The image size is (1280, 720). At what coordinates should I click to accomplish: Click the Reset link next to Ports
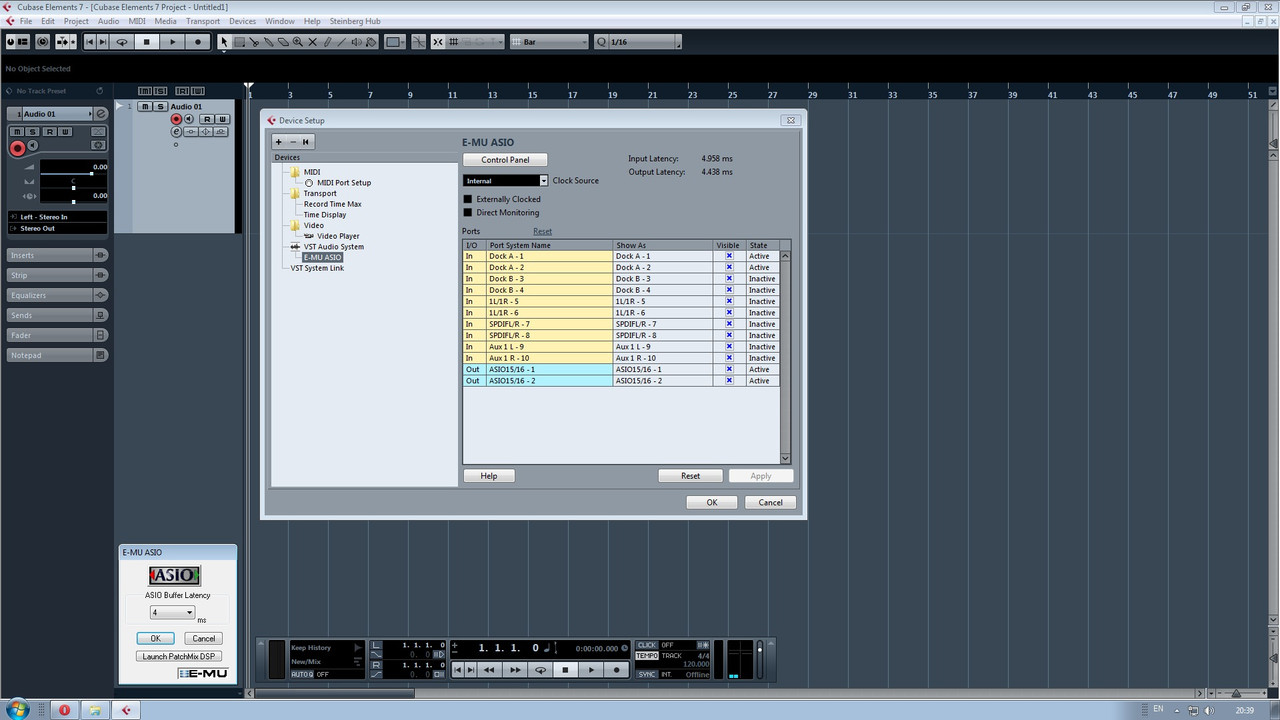[x=542, y=231]
